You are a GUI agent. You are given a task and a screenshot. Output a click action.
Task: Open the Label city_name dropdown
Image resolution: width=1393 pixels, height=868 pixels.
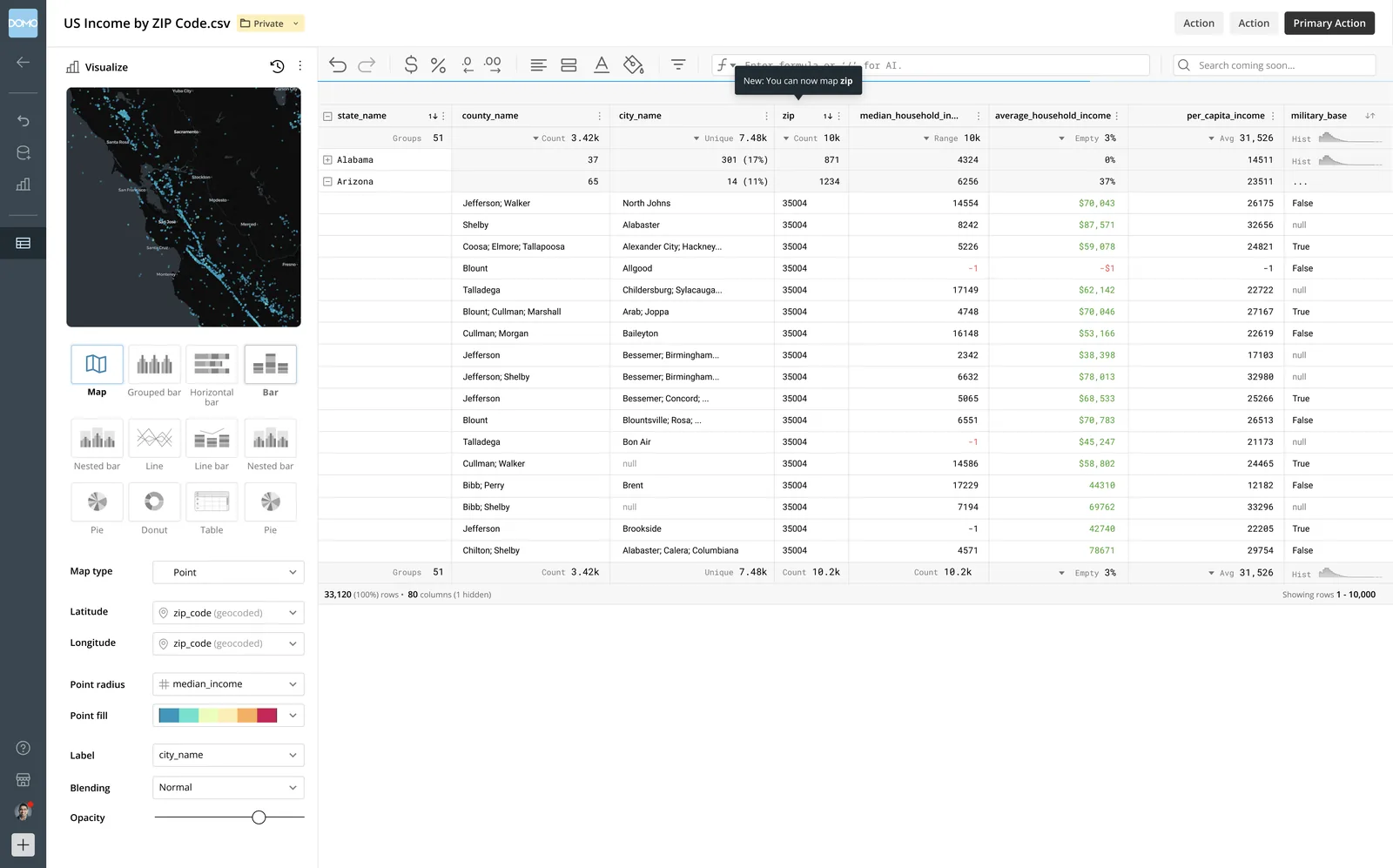[228, 755]
